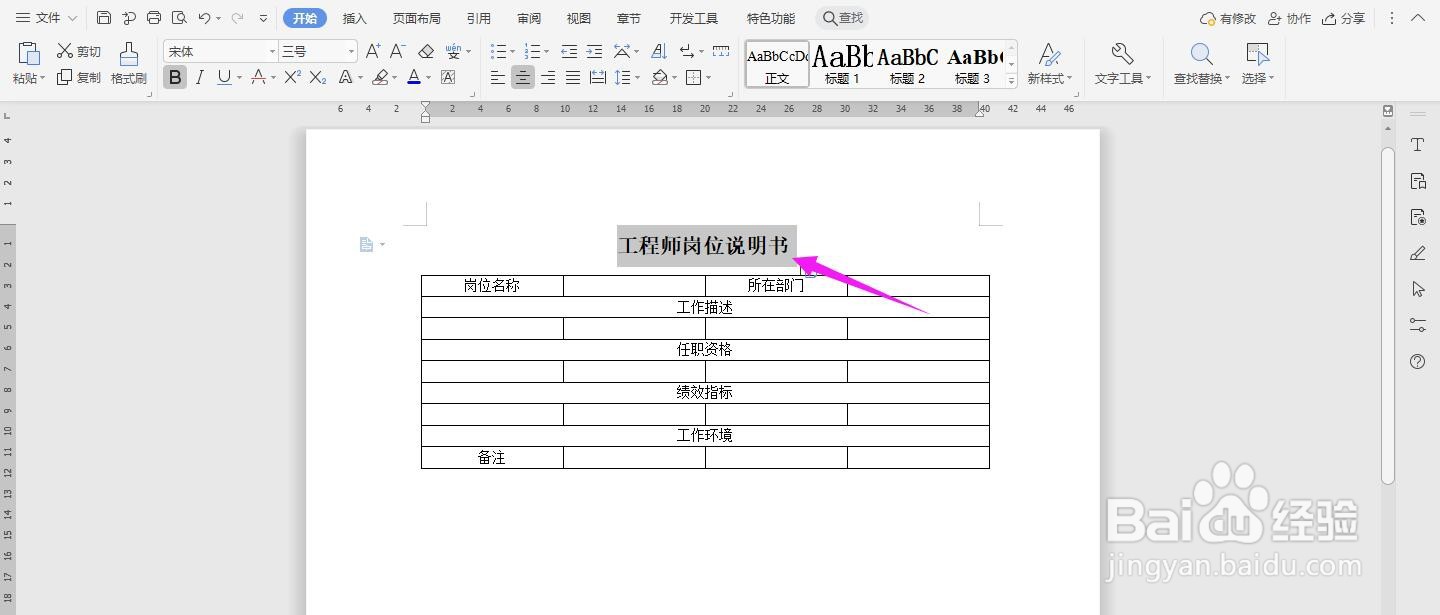Apply distributed alignment
Image resolution: width=1440 pixels, height=615 pixels.
(598, 77)
